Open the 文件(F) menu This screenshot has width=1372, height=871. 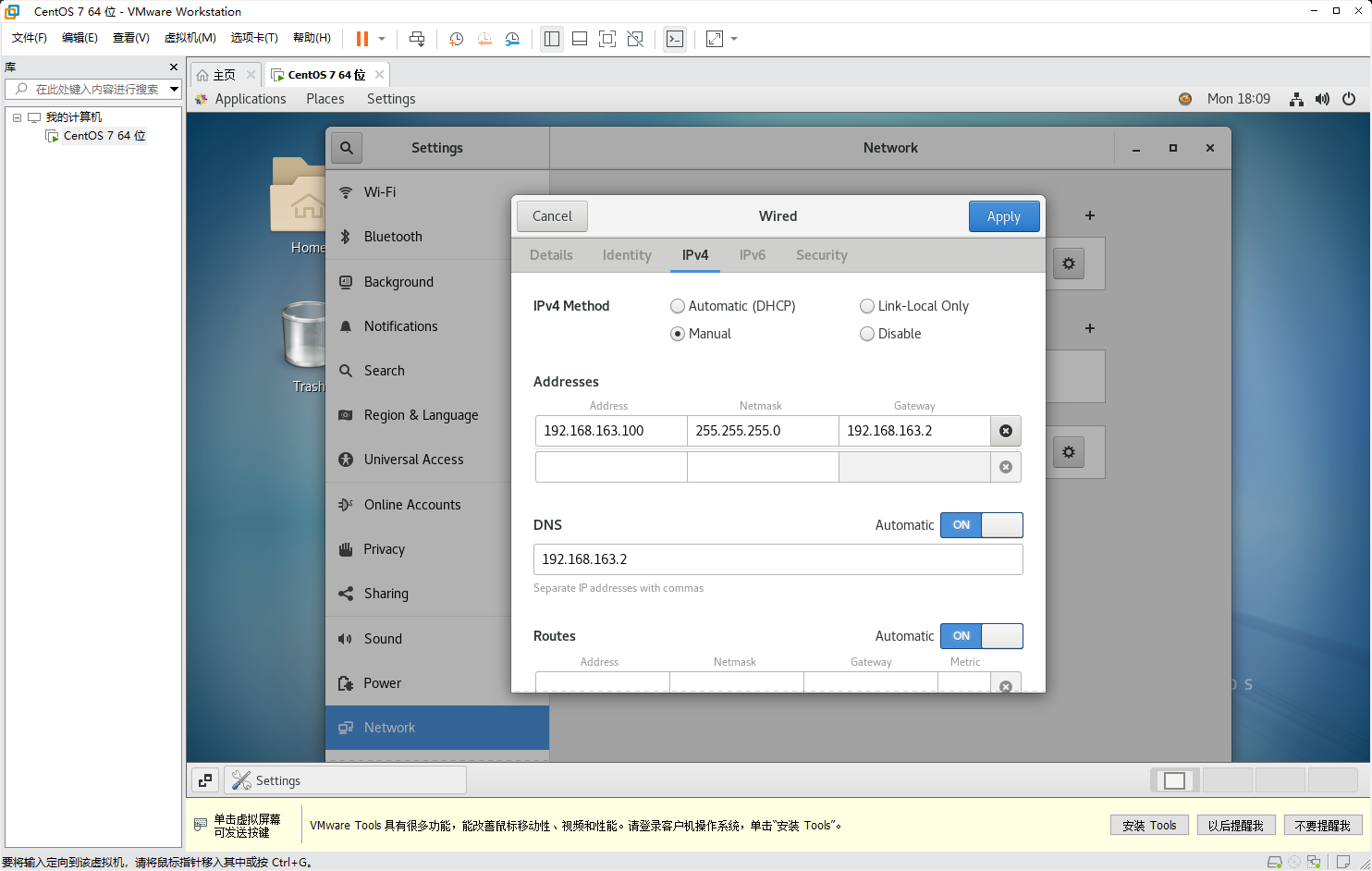pos(30,38)
